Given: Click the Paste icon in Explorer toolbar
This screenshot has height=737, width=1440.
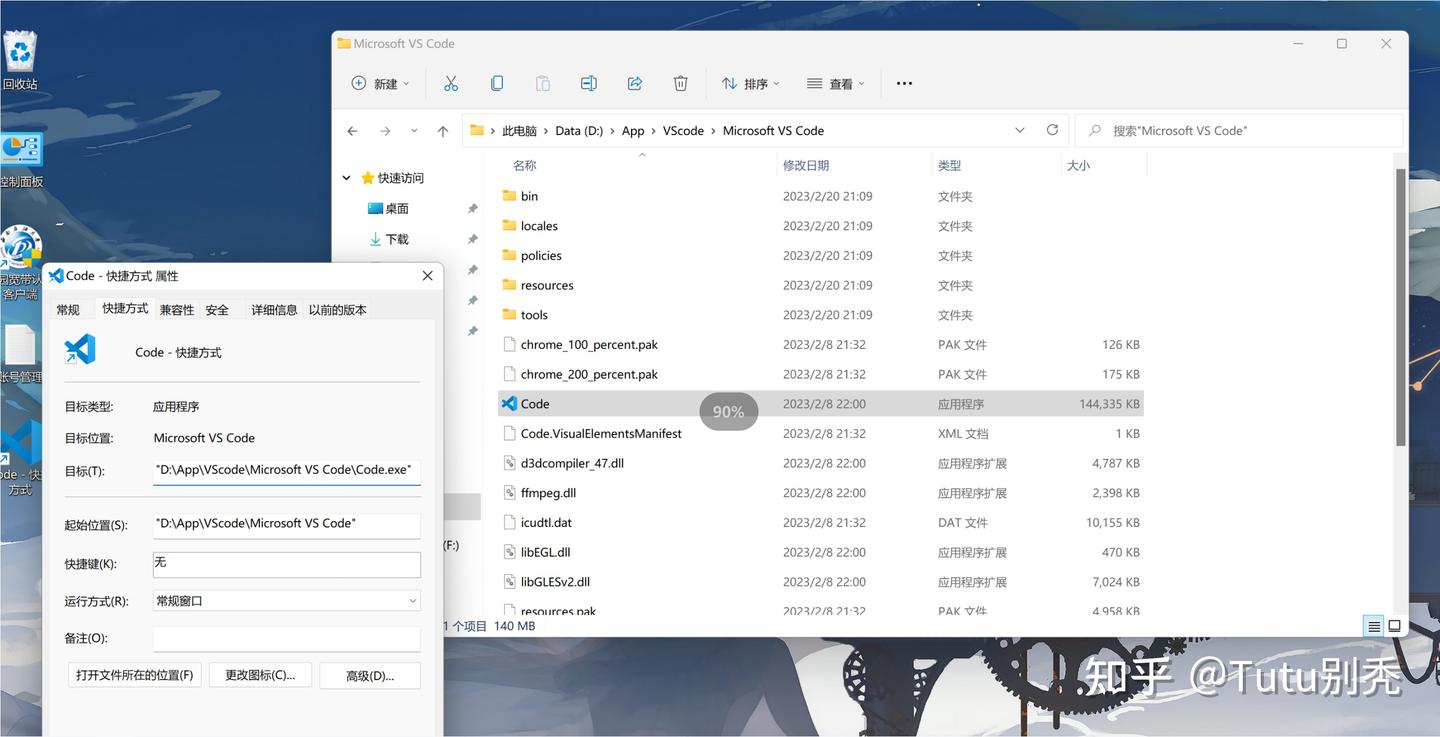Looking at the screenshot, I should click(543, 83).
